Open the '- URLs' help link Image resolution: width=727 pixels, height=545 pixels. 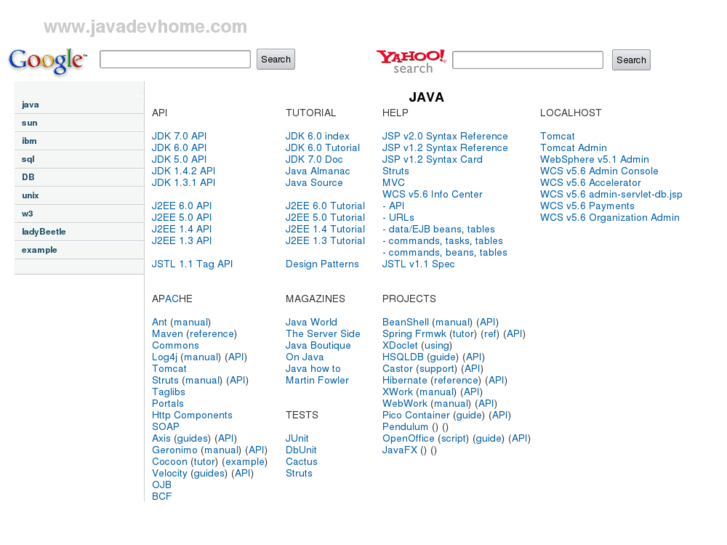point(398,217)
